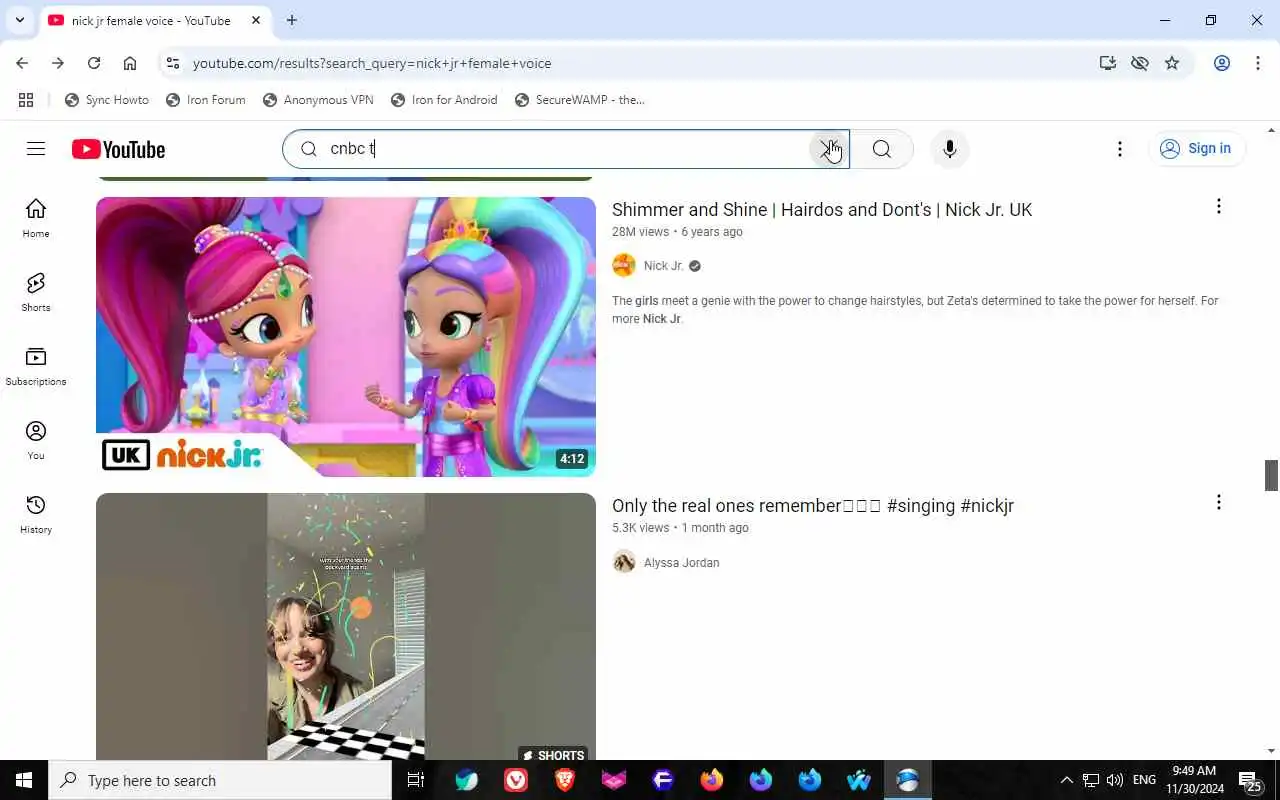Sign in to YouTube
This screenshot has height=800, width=1280.
[1196, 149]
